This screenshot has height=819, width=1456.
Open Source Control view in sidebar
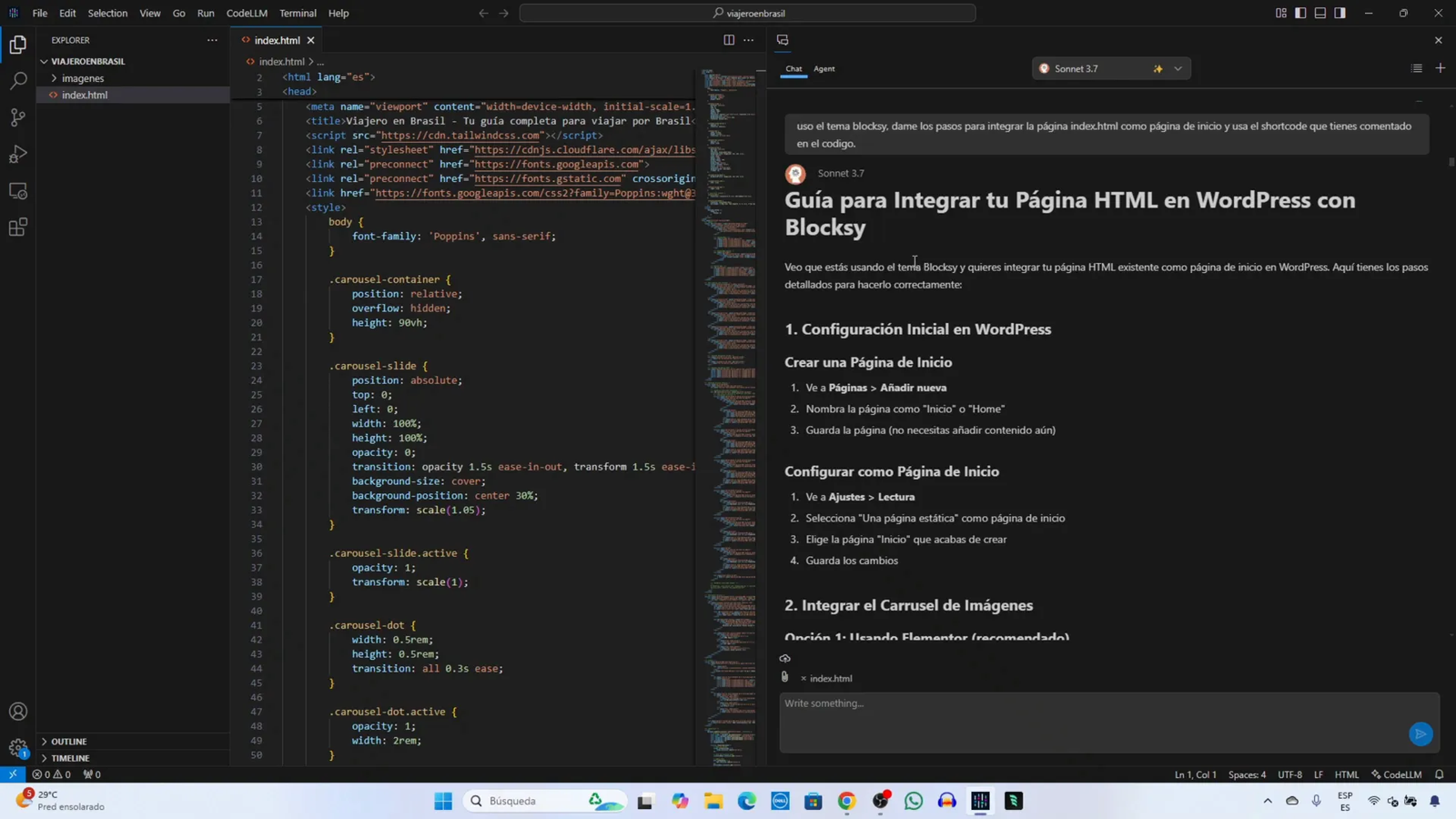click(x=18, y=117)
